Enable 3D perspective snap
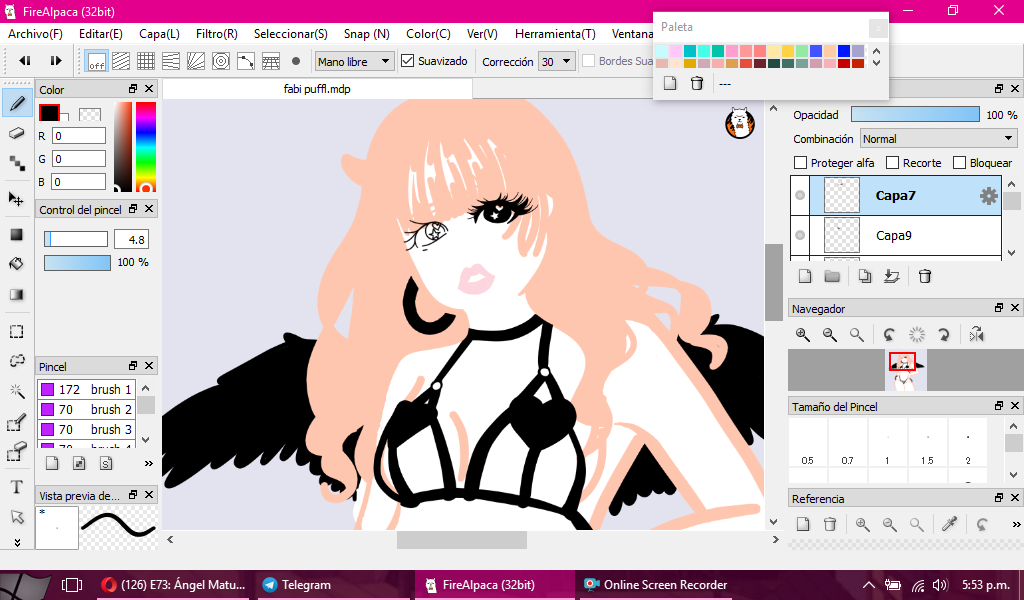The image size is (1024, 600). (x=271, y=61)
